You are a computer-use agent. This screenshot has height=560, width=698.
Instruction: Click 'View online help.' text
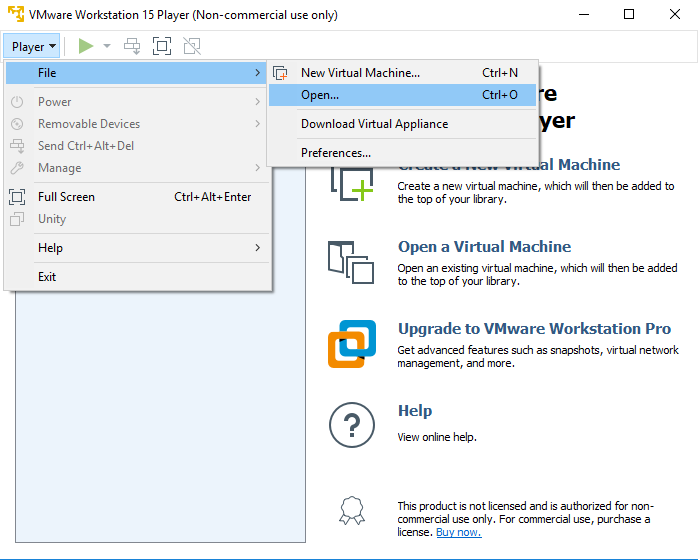437,437
